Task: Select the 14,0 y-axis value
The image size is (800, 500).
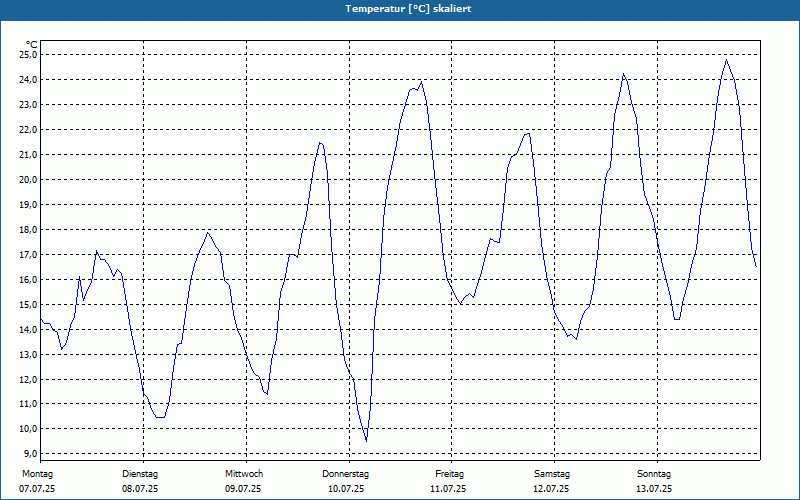Action: coord(28,330)
